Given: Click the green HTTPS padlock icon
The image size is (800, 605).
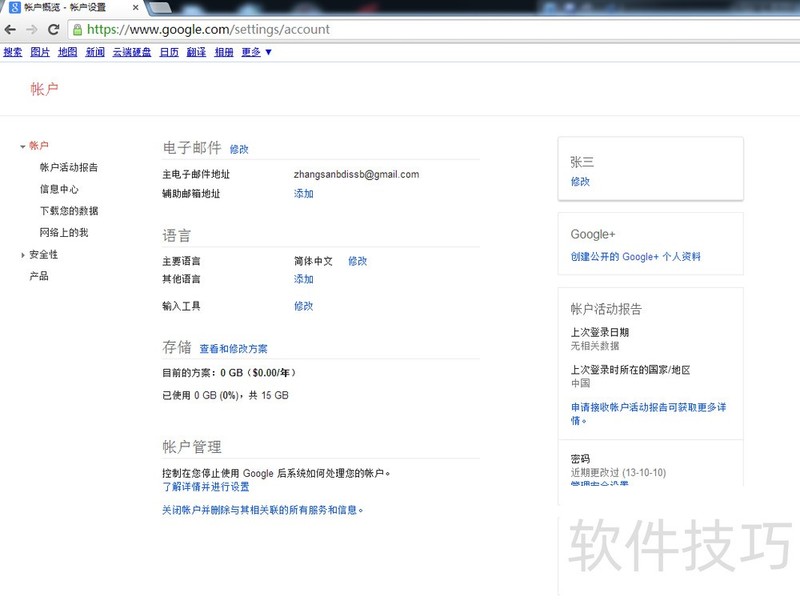Looking at the screenshot, I should pos(78,30).
